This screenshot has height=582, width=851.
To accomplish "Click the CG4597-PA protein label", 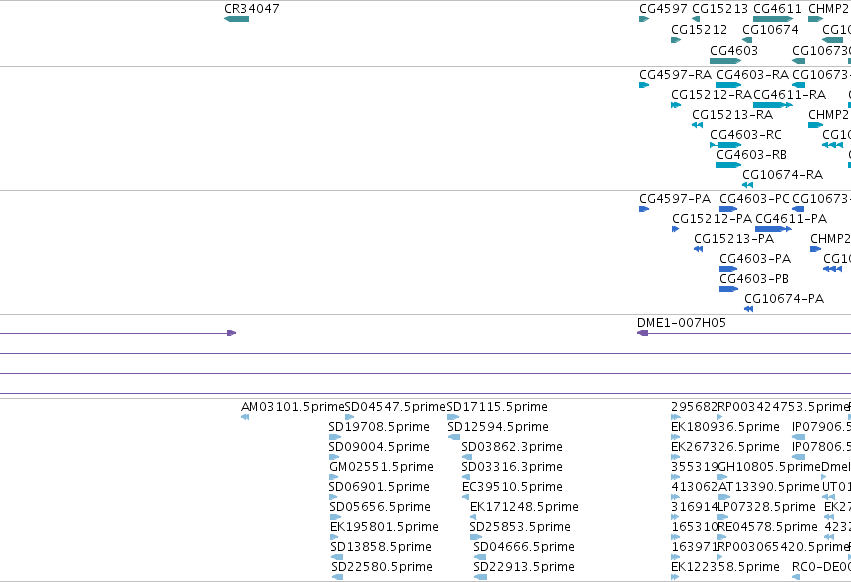I will [x=675, y=199].
